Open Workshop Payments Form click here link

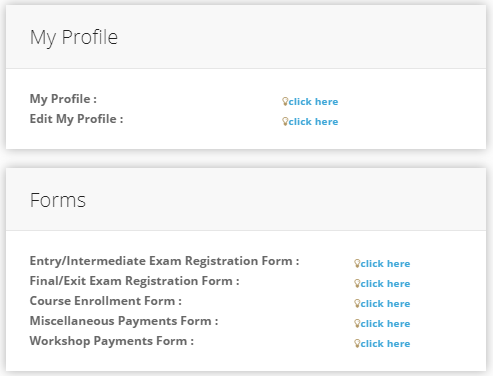pyautogui.click(x=385, y=344)
